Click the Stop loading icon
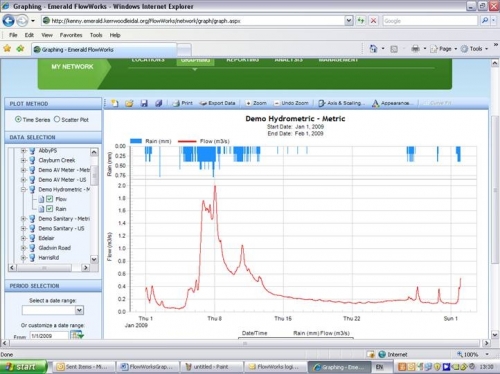 [373, 21]
